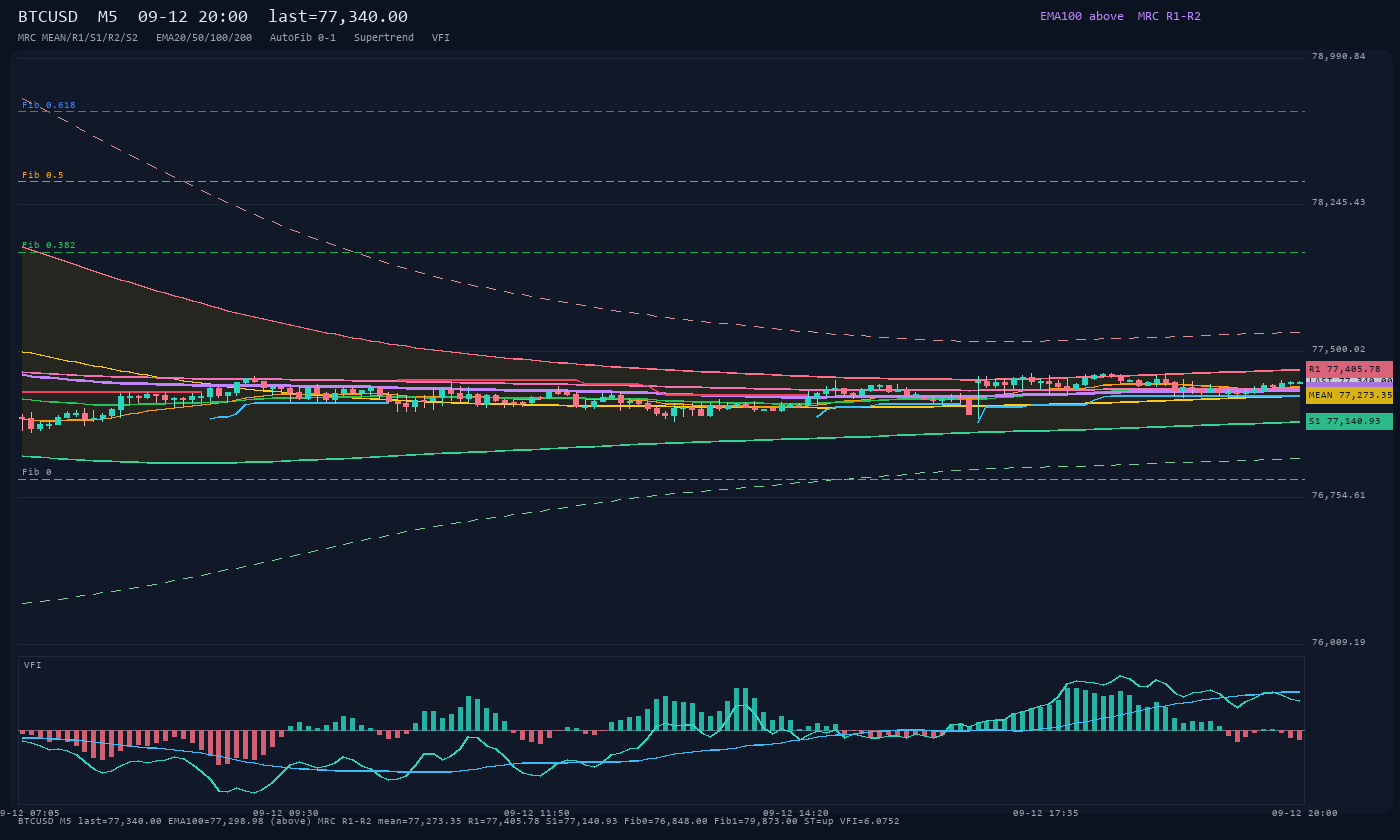Click the 09-12 17:35 time axis label

1046,813
